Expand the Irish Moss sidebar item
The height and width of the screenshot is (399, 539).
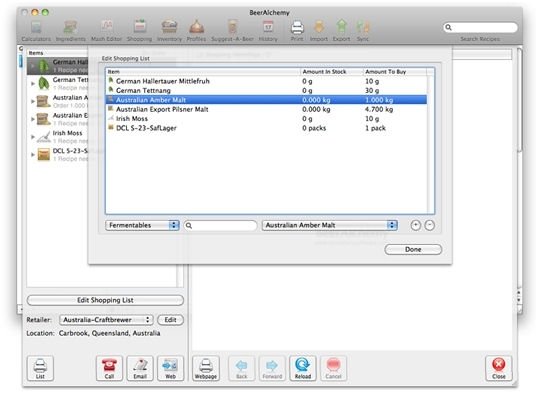pos(33,137)
